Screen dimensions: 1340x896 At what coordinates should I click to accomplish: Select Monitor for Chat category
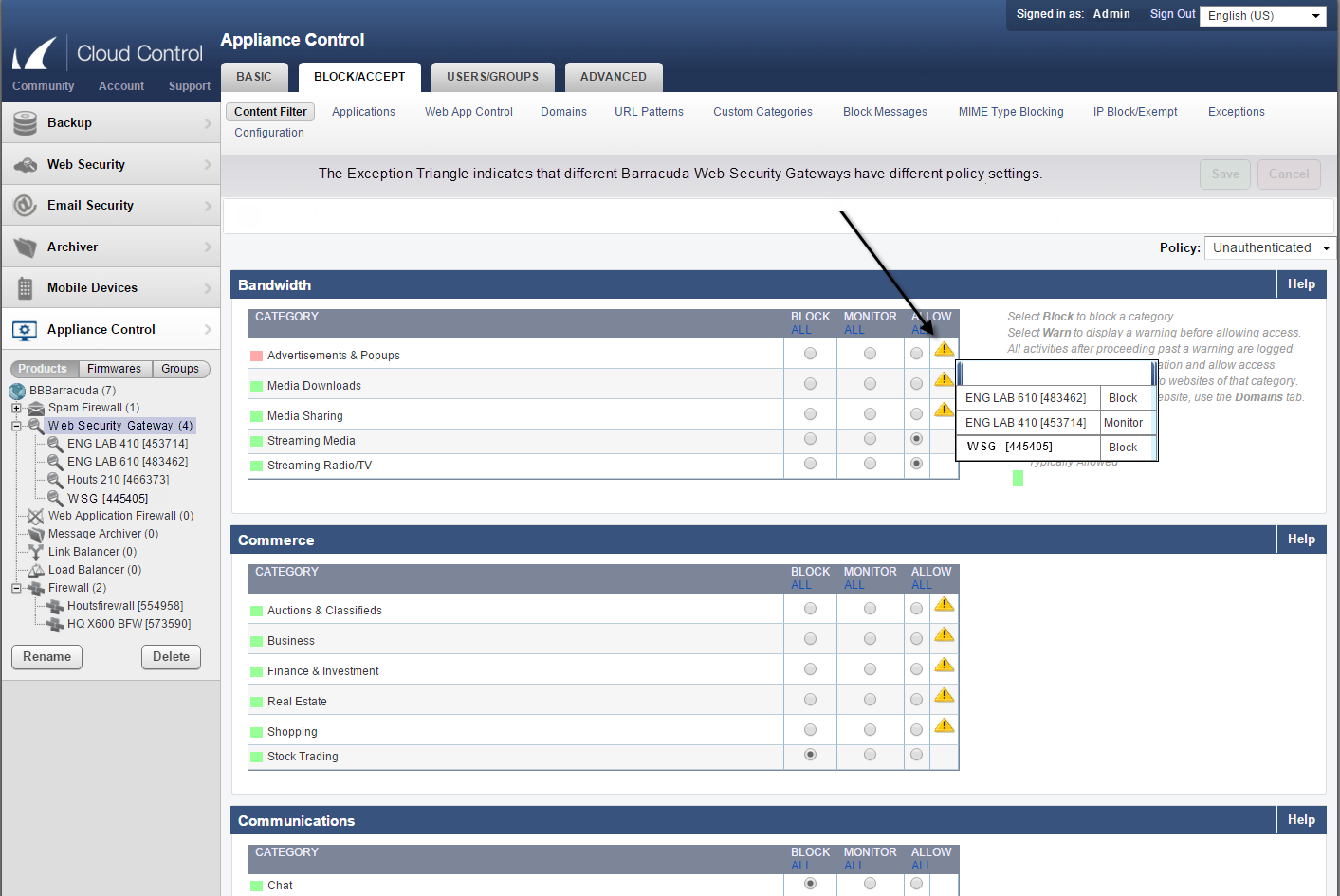tap(870, 884)
